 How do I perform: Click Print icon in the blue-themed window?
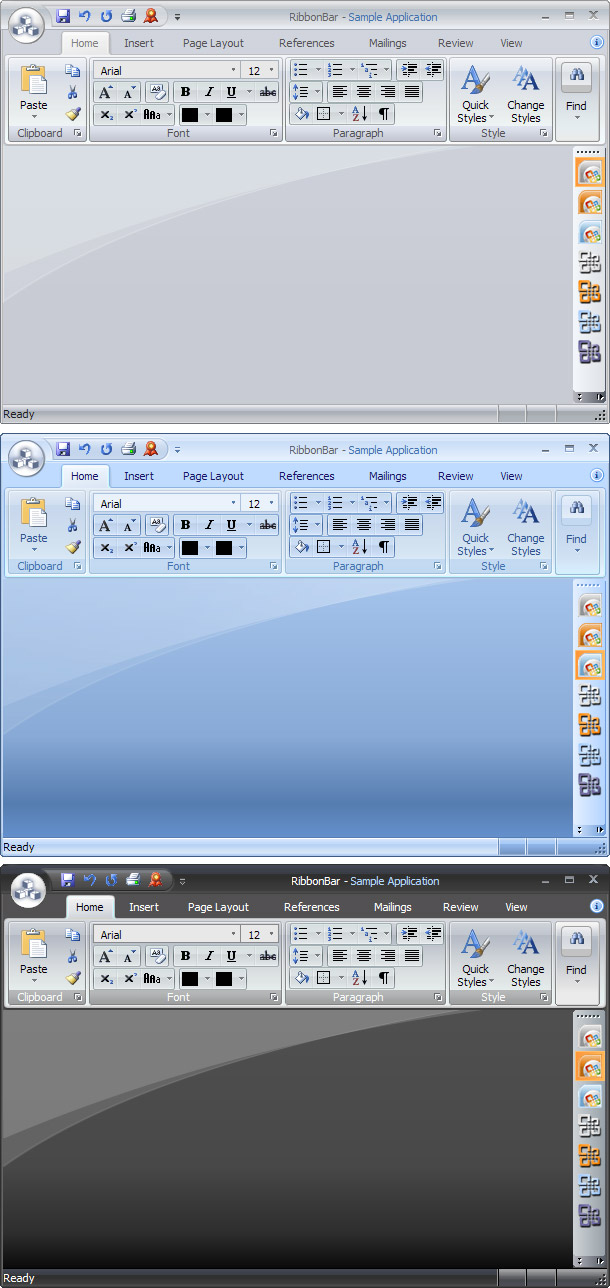[x=128, y=449]
